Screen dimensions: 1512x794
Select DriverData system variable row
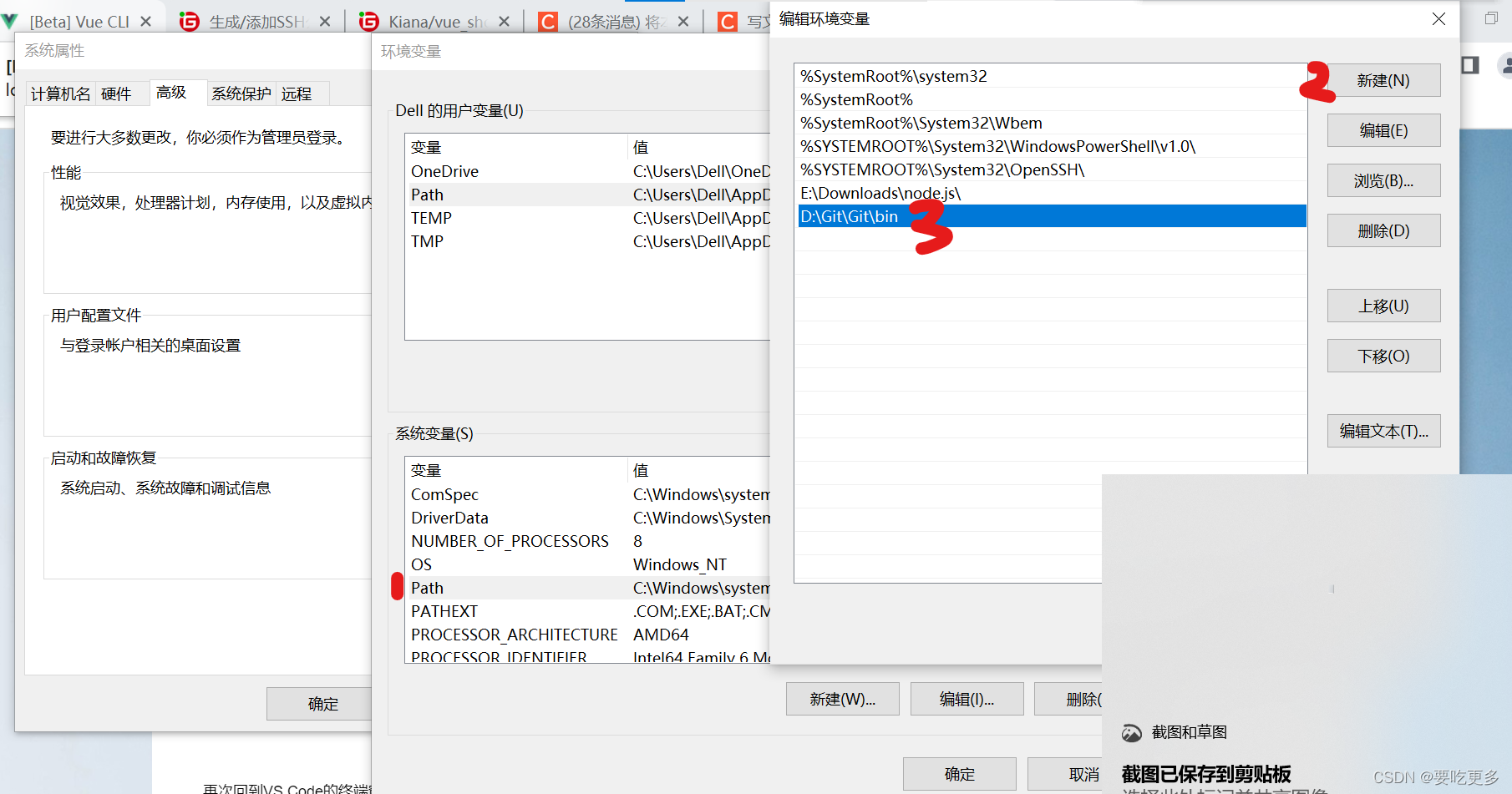point(587,518)
